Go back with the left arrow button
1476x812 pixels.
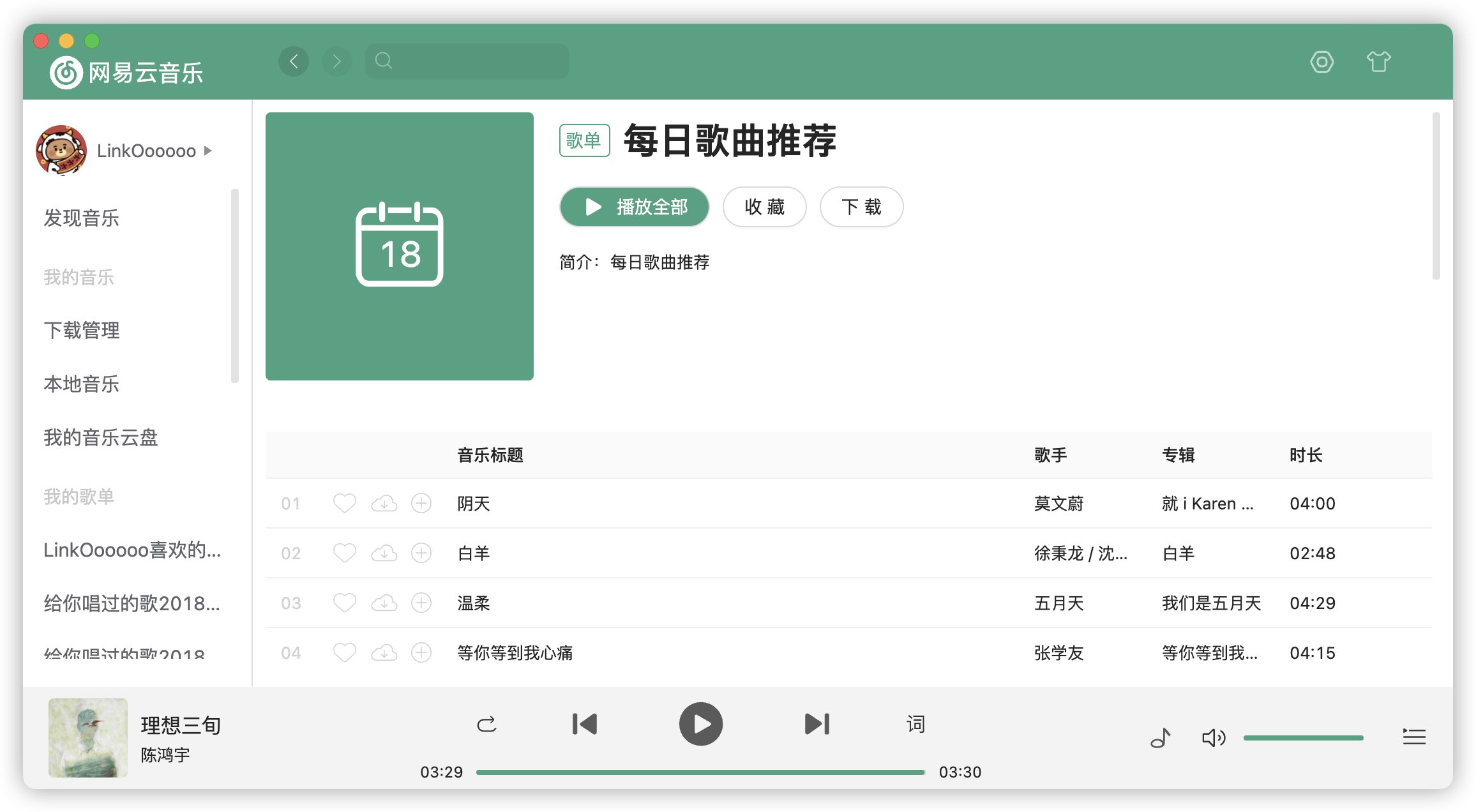click(294, 61)
